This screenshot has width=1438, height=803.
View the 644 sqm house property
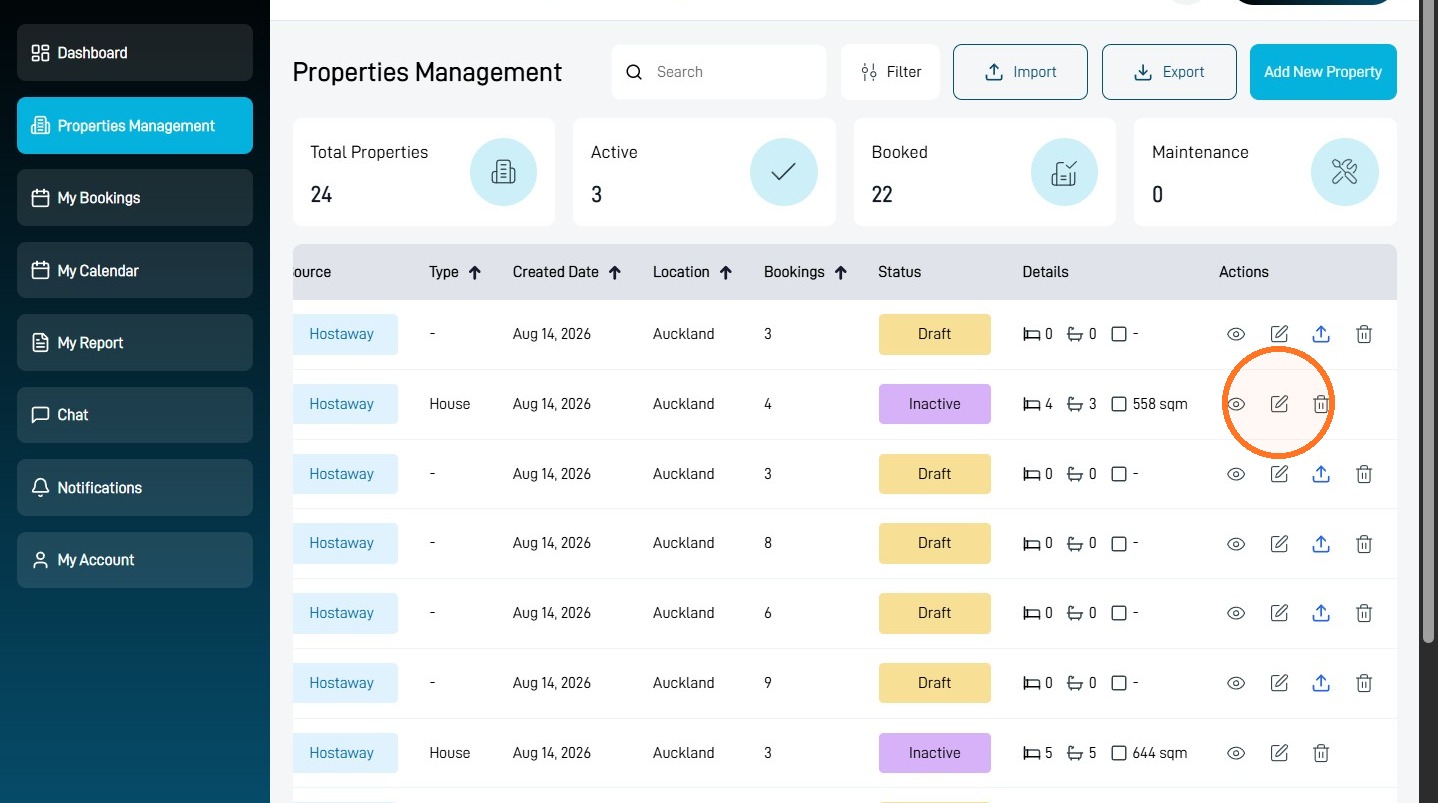(1236, 753)
